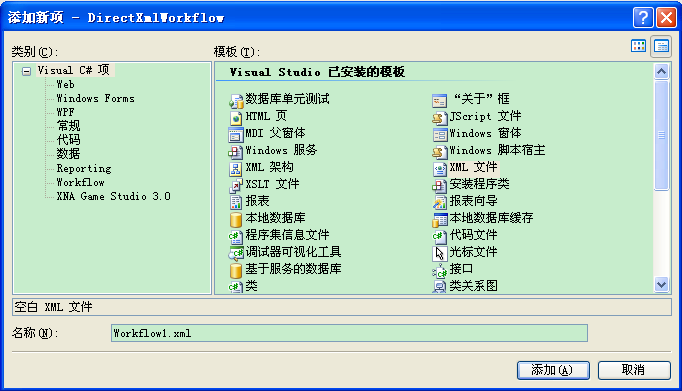The height and width of the screenshot is (391, 682).
Task: Choose the 安装程序类 icon
Action: (439, 185)
